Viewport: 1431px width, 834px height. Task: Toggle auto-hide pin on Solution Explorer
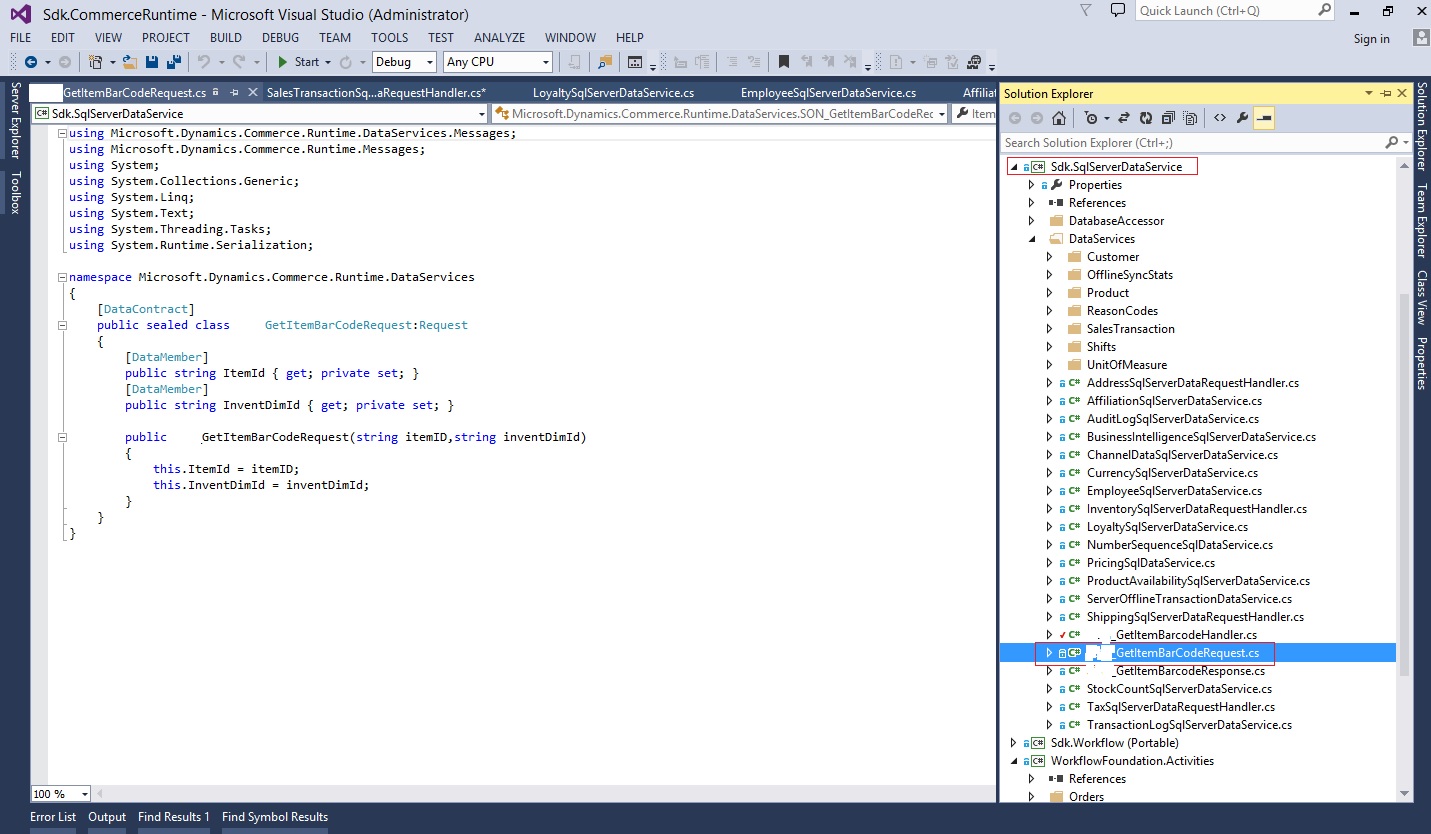[1386, 93]
